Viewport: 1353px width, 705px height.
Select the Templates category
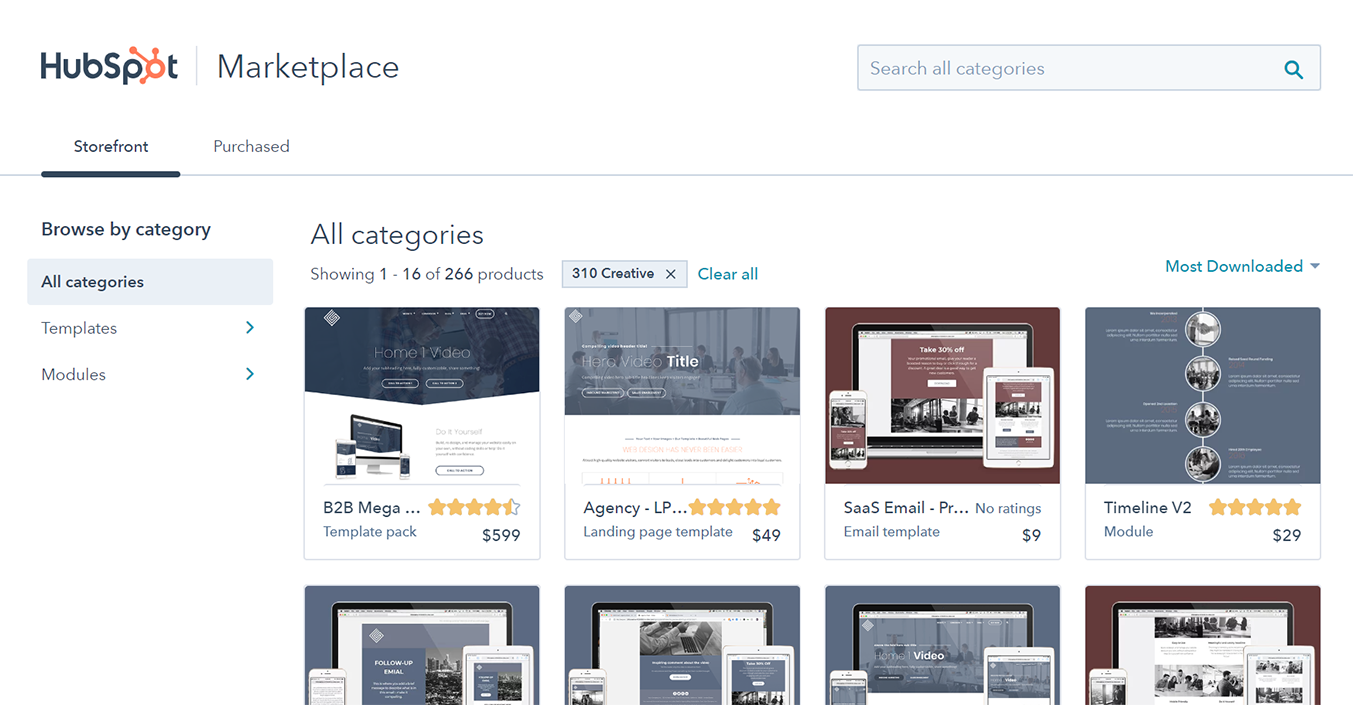[x=79, y=328]
